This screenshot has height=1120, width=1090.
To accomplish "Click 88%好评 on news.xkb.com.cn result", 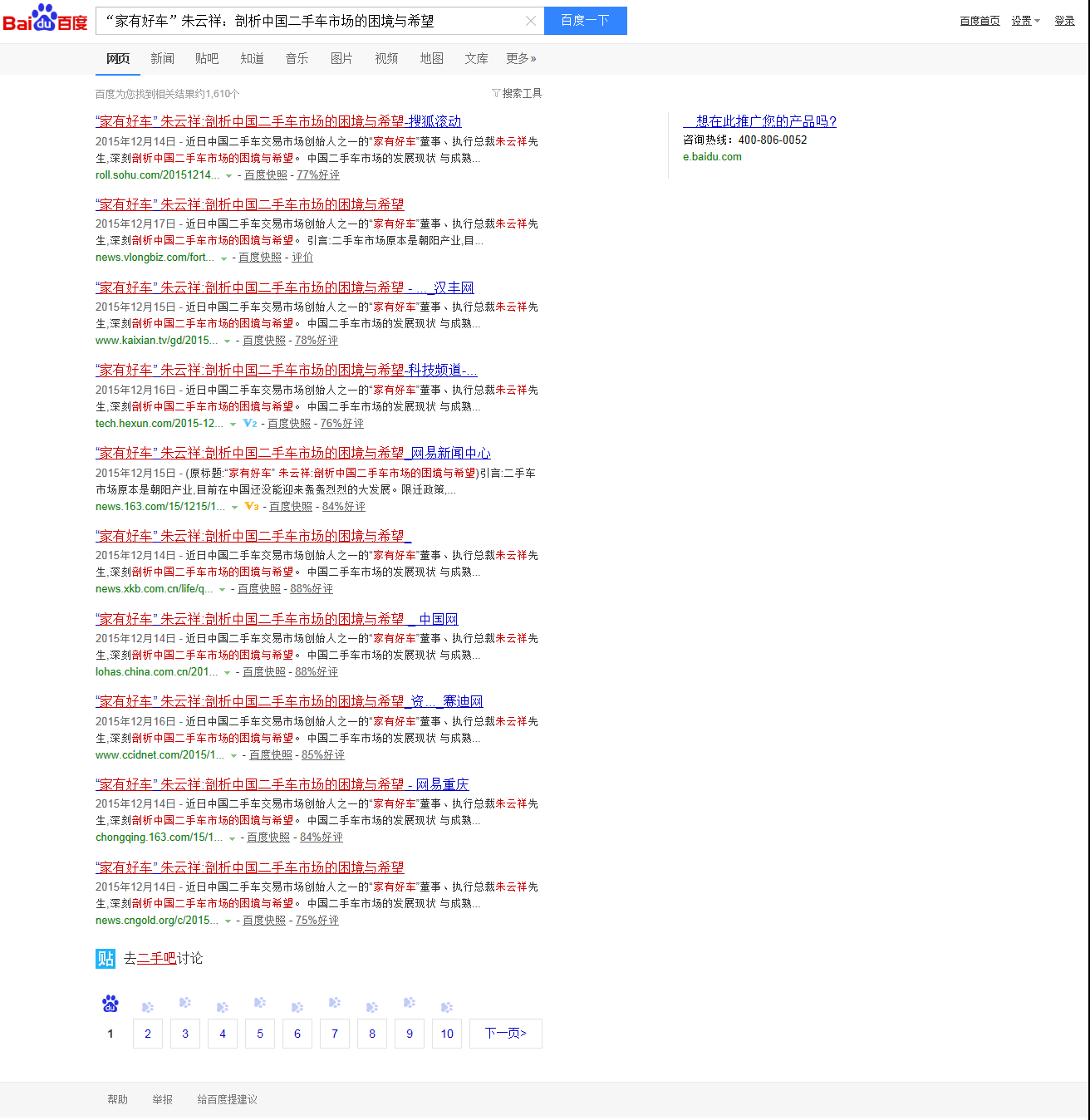I will click(x=312, y=589).
